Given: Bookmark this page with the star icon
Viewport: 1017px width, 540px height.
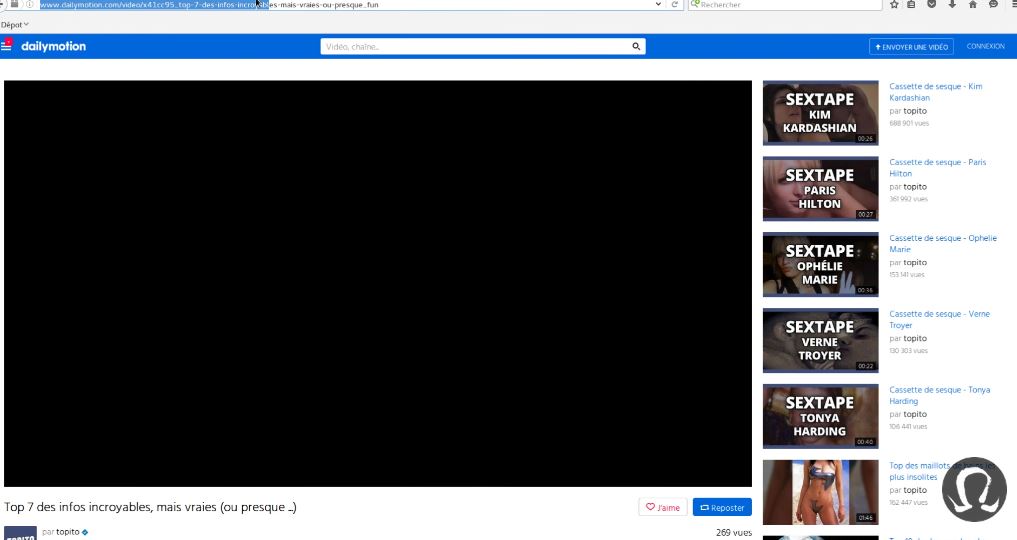Looking at the screenshot, I should [894, 5].
